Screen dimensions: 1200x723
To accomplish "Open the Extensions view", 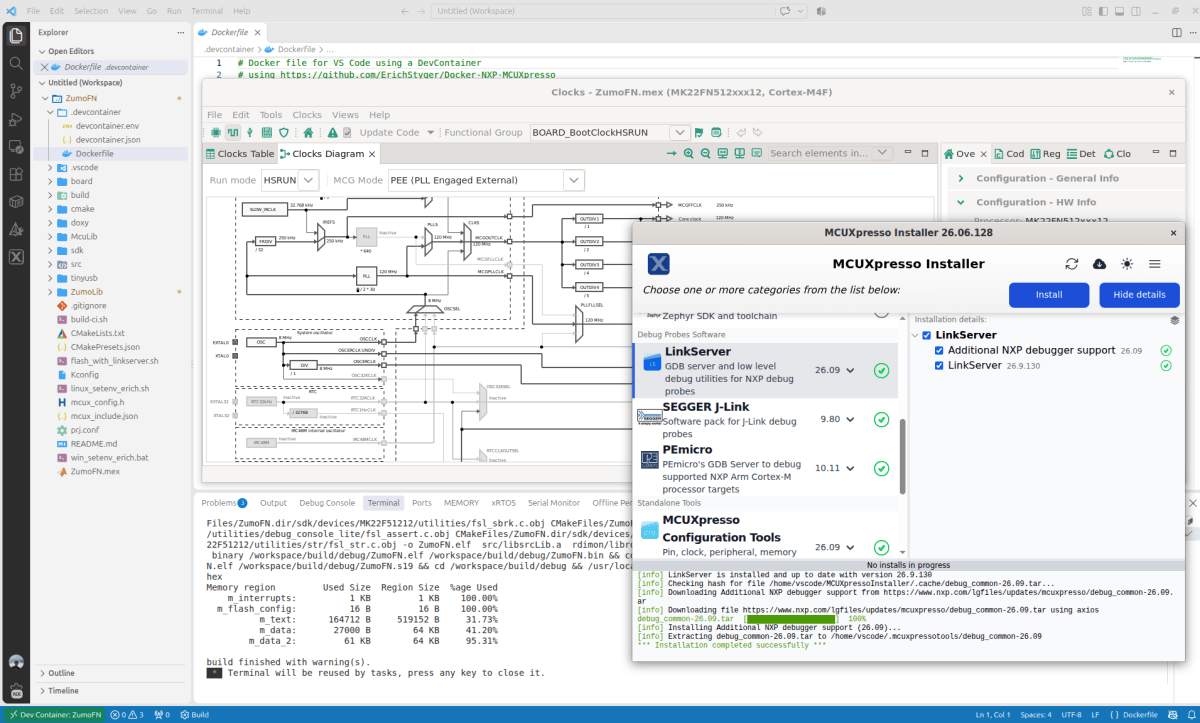I will coord(16,174).
